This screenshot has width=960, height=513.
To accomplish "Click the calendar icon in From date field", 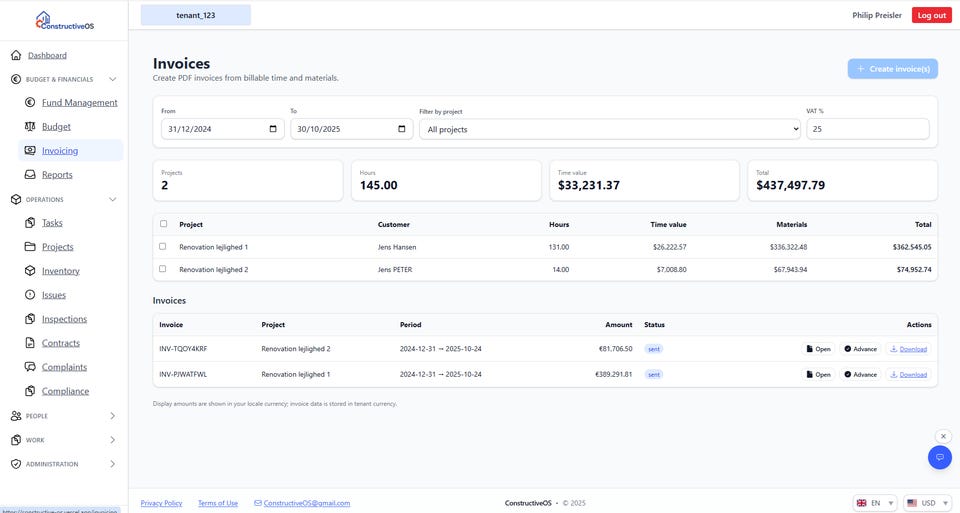I will 273,129.
